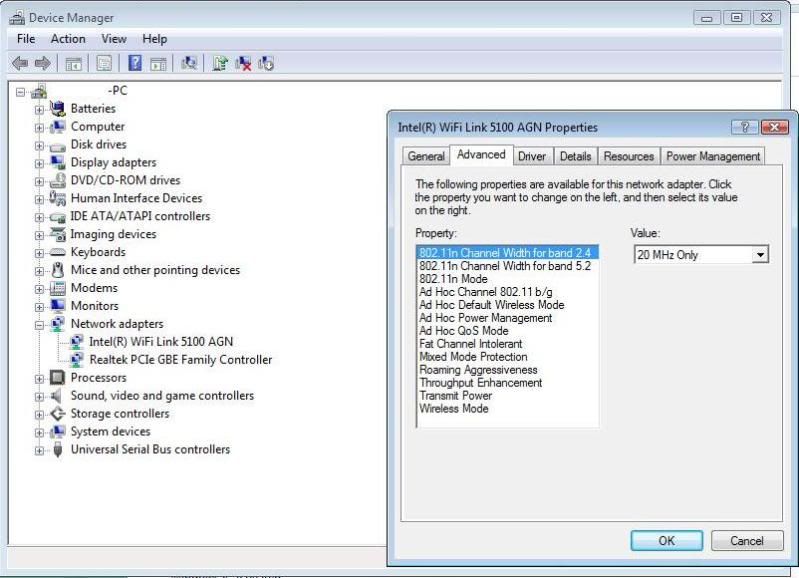Select the Batteries category icon
The width and height of the screenshot is (799, 578).
pos(58,109)
